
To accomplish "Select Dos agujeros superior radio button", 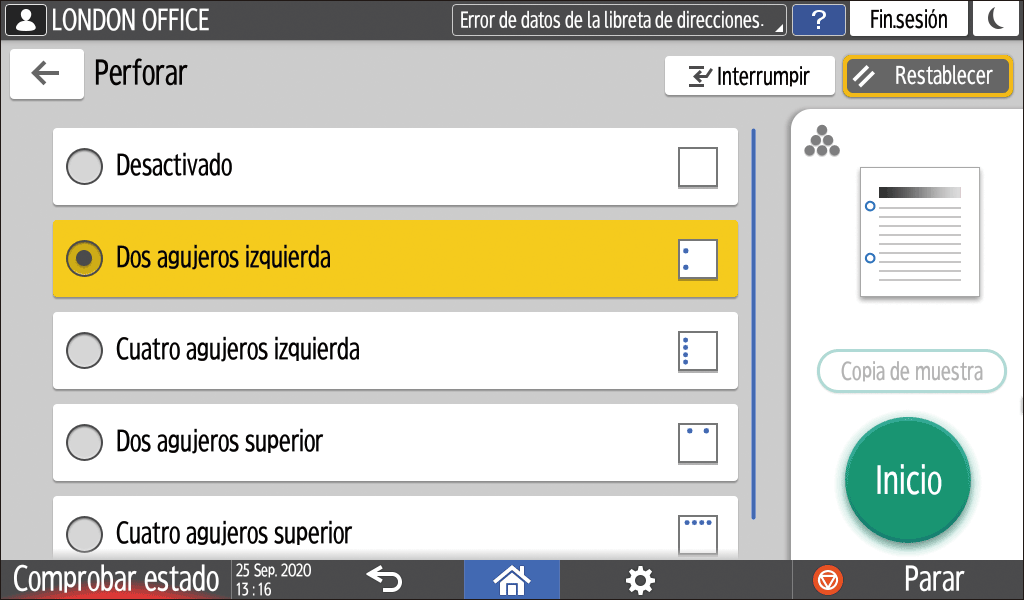I will point(85,442).
